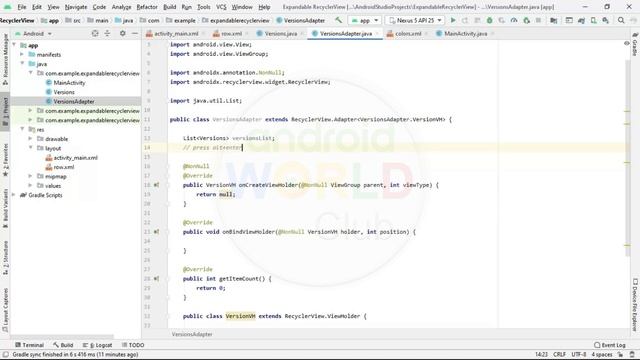Open the SDK Manager icon

(606, 20)
